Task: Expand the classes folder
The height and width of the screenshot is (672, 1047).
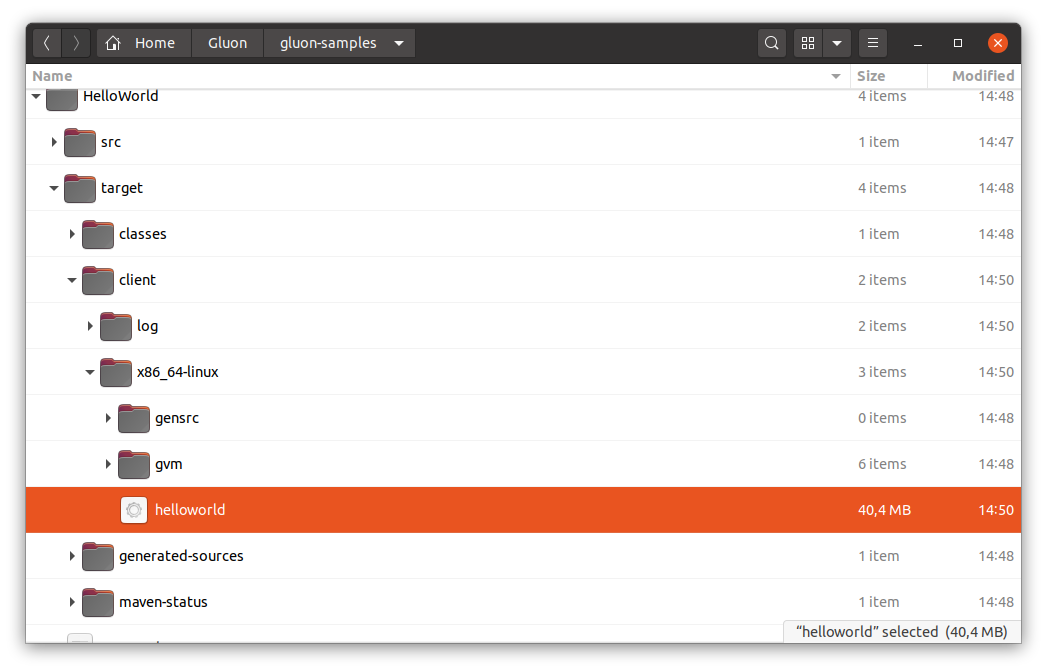Action: coord(72,234)
